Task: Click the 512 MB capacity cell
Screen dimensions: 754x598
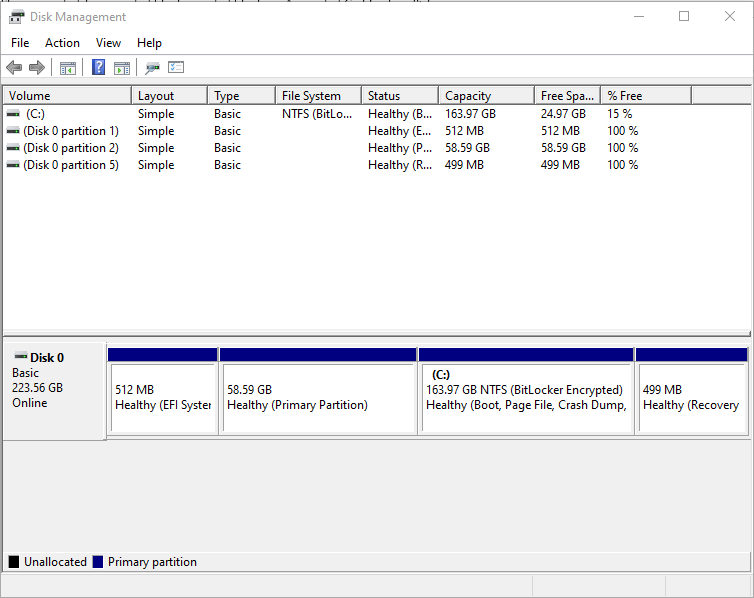Action: 464,131
